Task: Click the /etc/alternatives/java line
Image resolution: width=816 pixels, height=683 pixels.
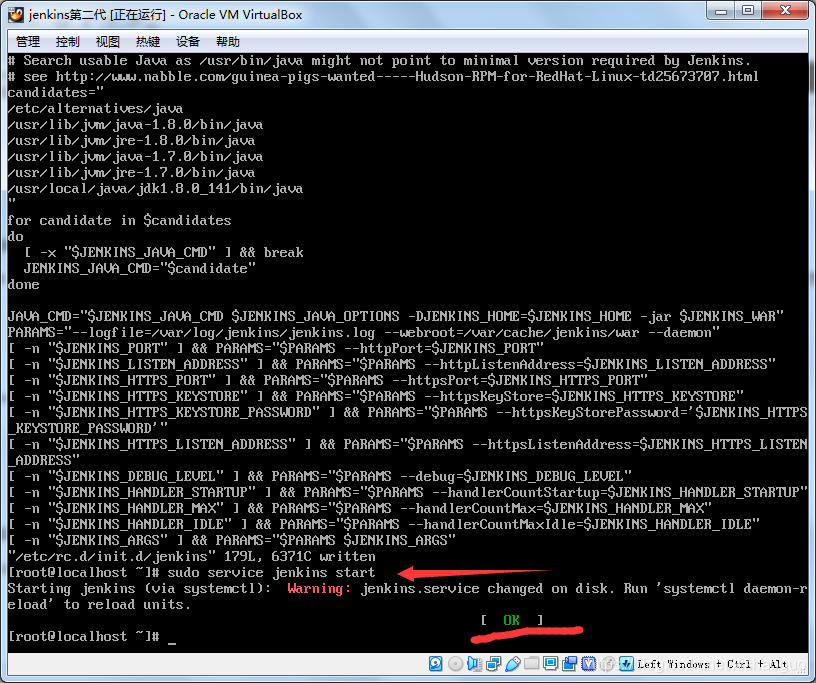Action: point(95,109)
